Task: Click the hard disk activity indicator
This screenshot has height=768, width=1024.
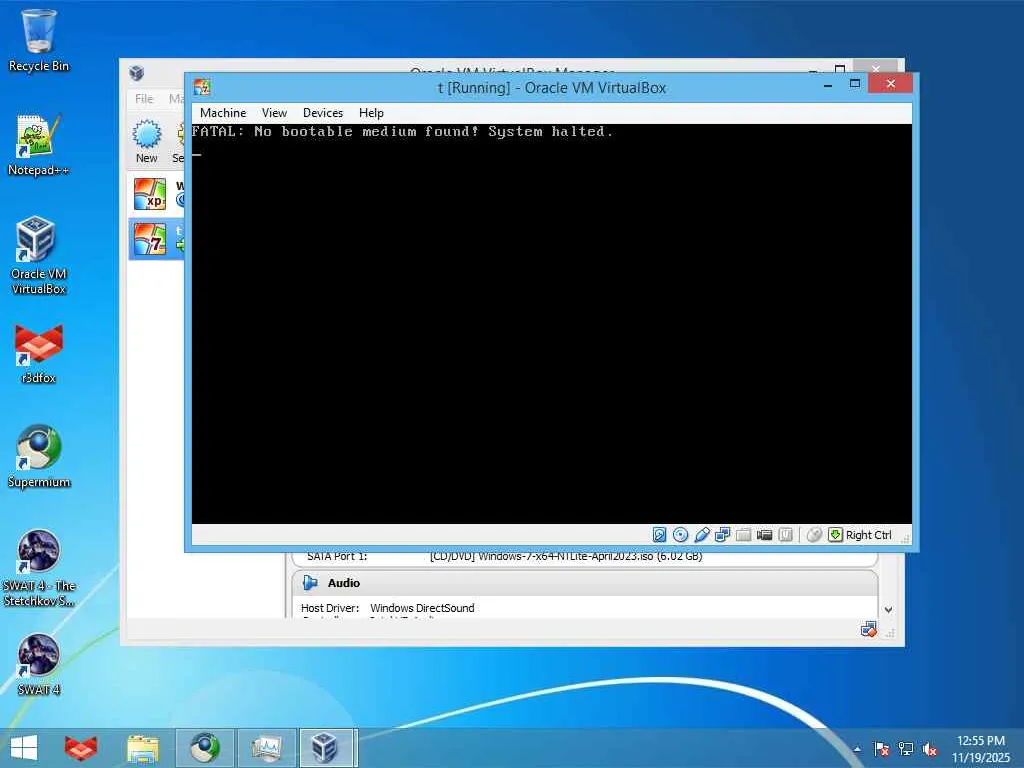Action: point(660,535)
